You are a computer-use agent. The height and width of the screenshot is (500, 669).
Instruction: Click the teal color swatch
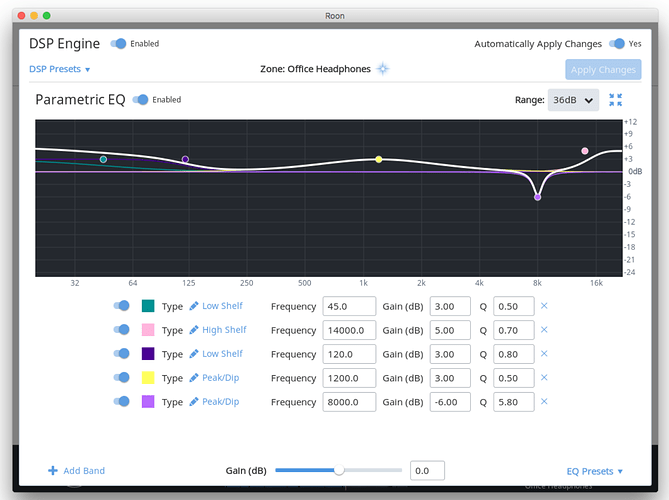point(148,306)
